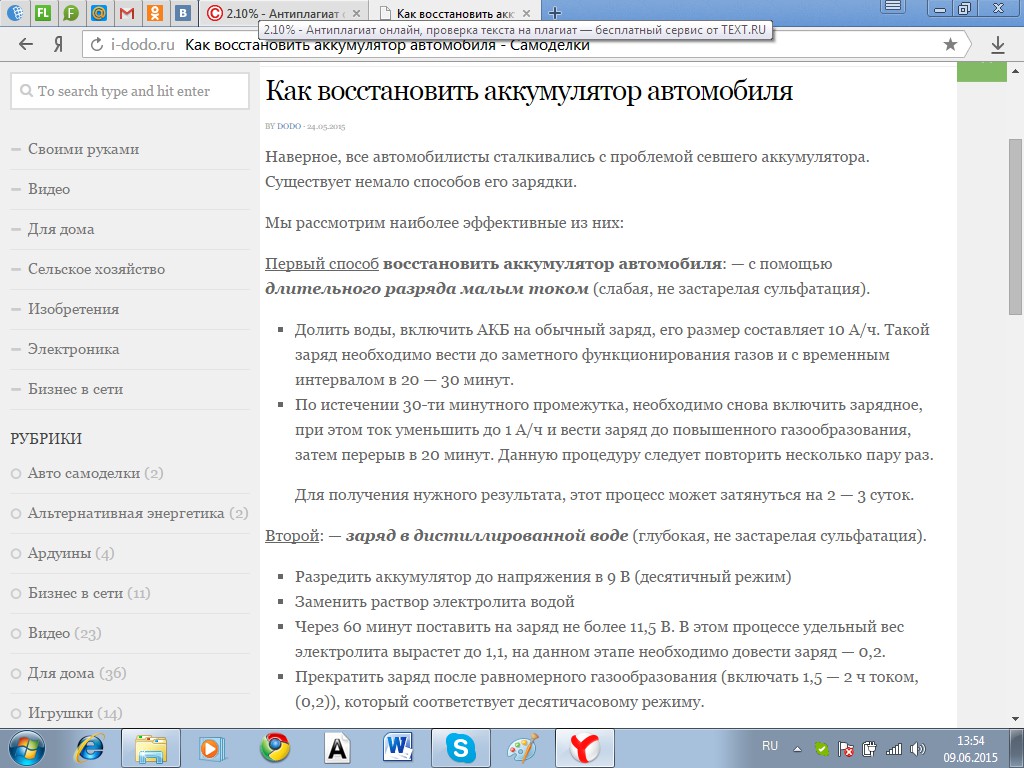Viewport: 1024px width, 768px height.
Task: Go back with the back arrow
Action: point(25,44)
